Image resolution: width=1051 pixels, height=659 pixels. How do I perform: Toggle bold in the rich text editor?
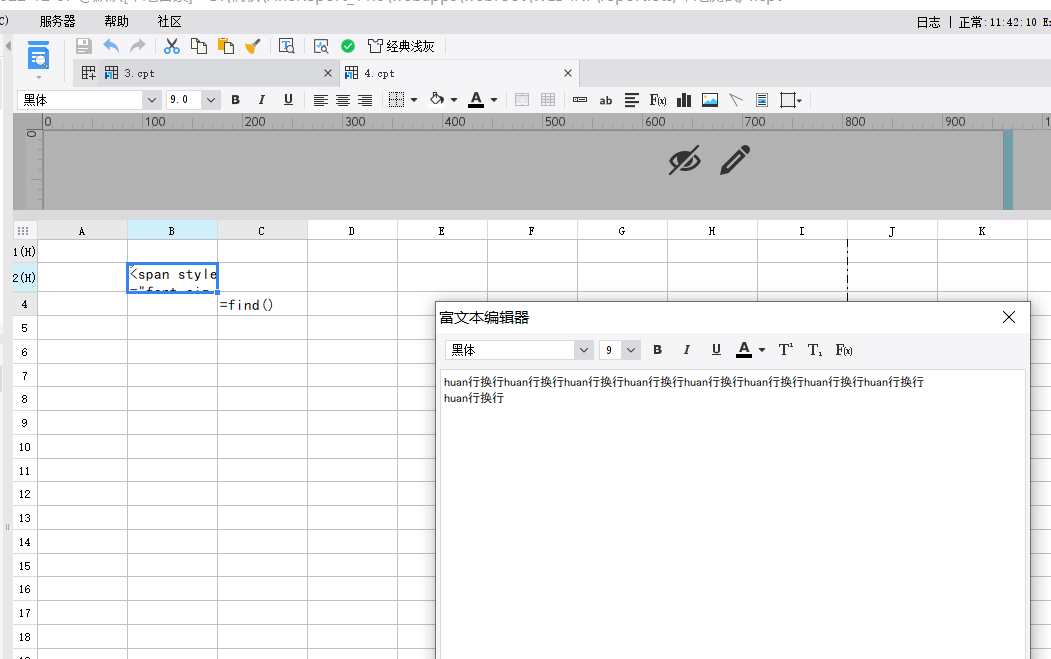(x=657, y=350)
